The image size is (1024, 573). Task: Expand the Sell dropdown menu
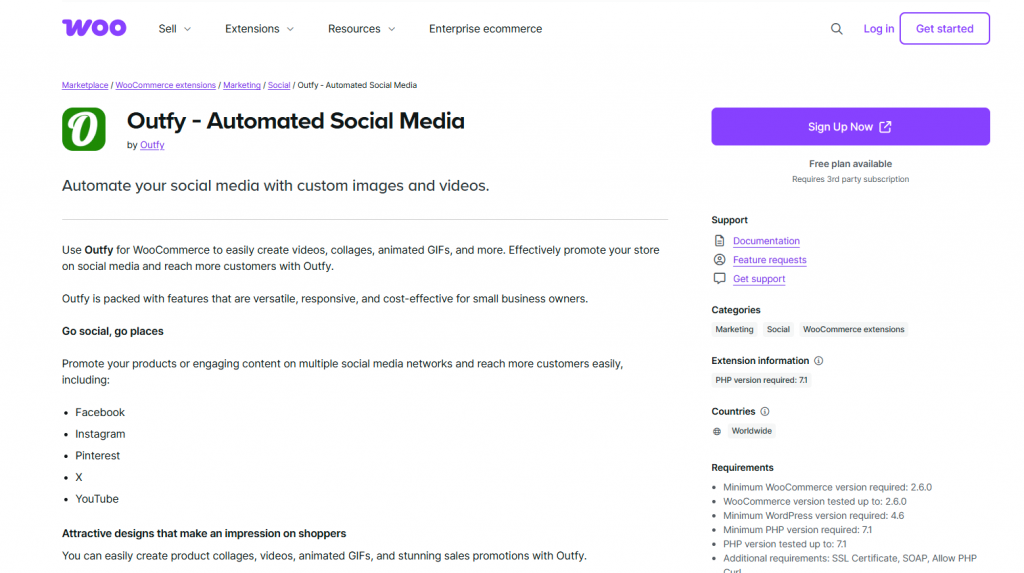point(174,29)
